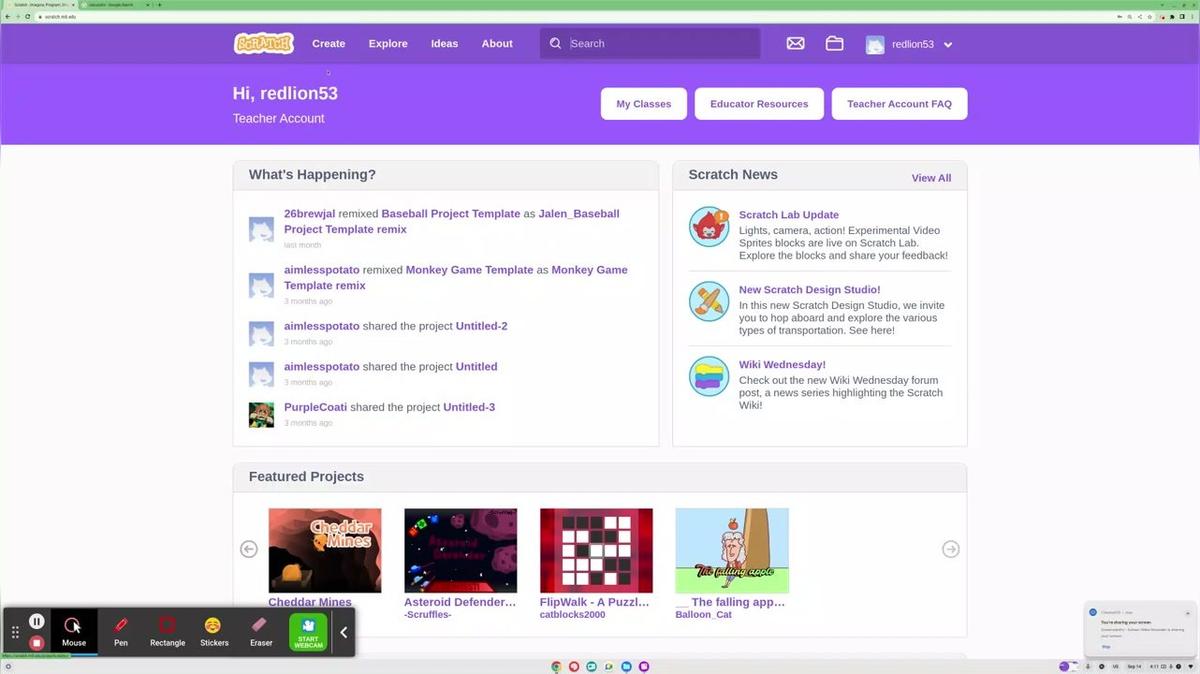
Task: Click View All in Scratch News
Action: (x=931, y=178)
